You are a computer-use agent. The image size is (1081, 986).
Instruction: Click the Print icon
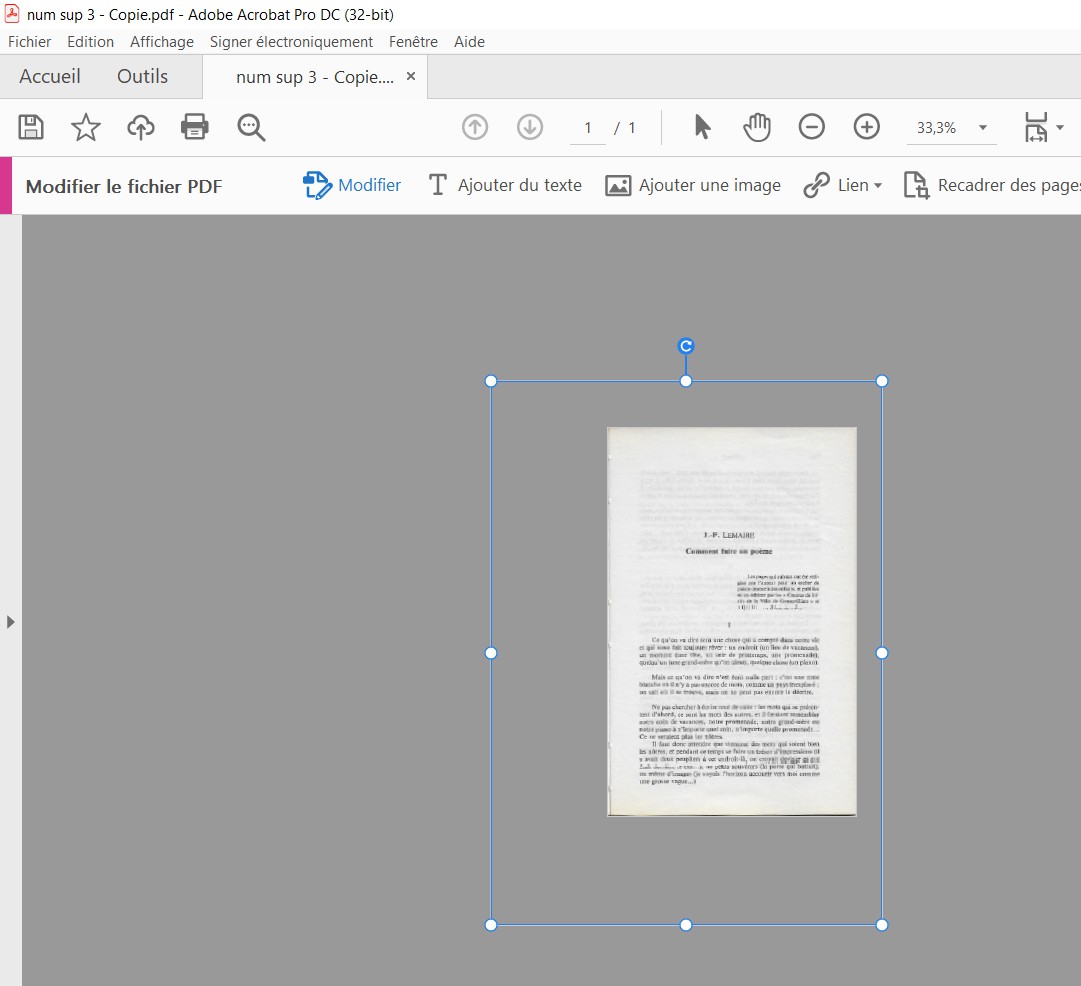[x=194, y=127]
